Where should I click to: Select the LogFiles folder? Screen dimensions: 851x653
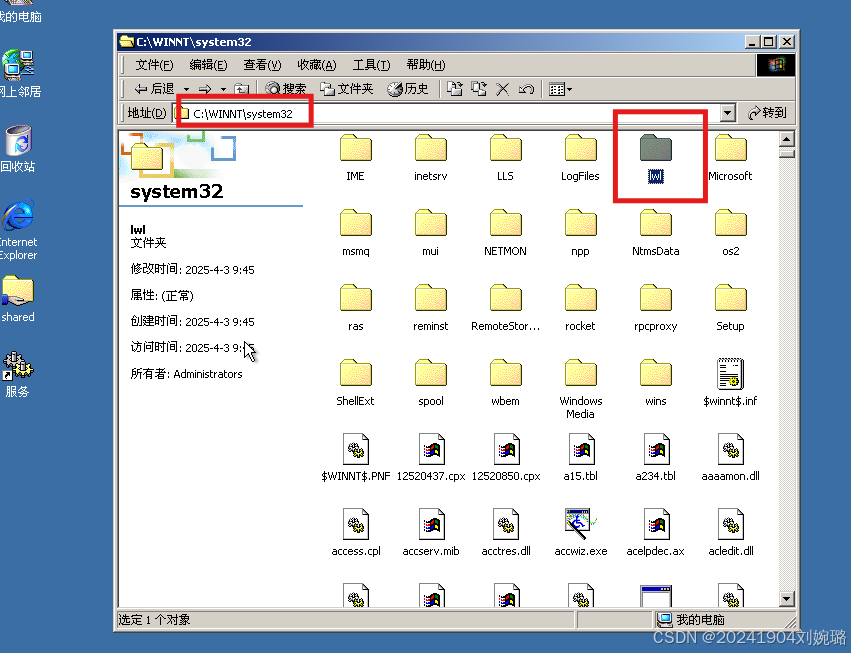580,157
